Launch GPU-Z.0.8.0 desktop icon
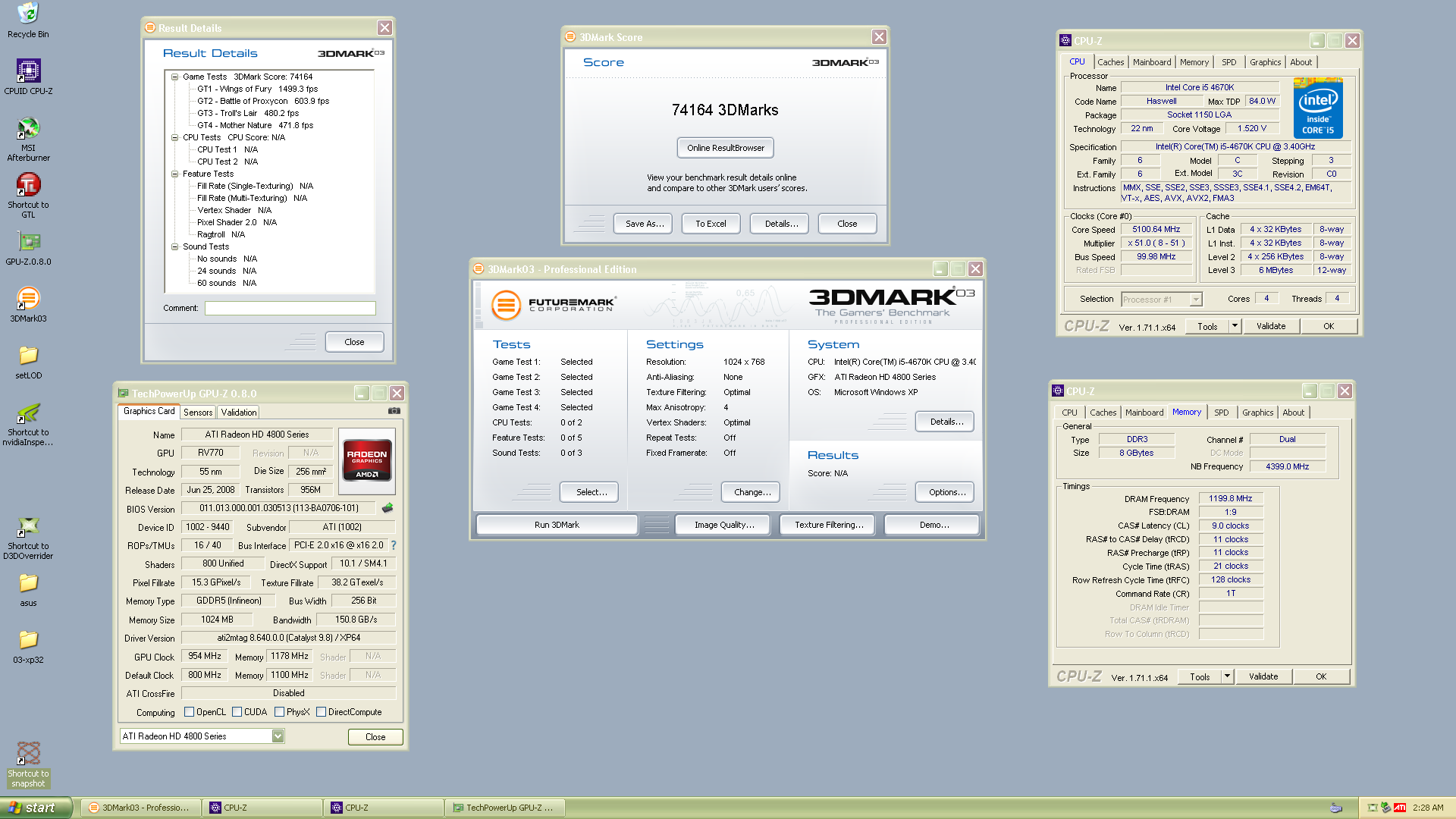This screenshot has height=819, width=1456. coord(28,248)
